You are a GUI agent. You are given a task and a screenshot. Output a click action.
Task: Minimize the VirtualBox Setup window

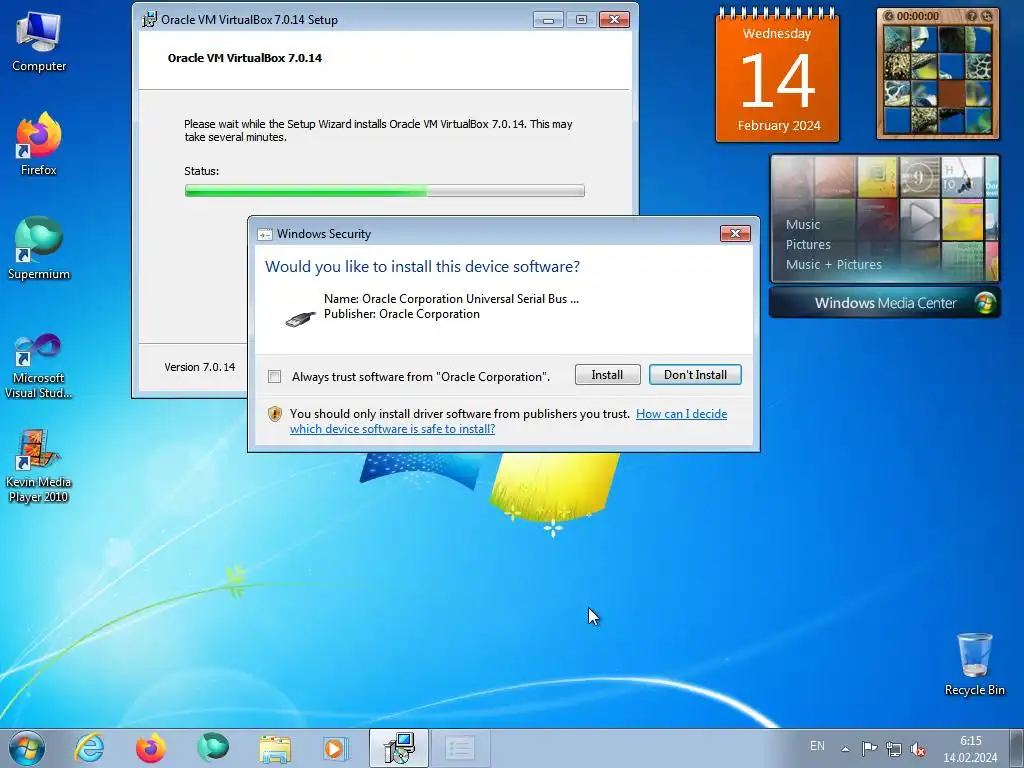point(548,20)
